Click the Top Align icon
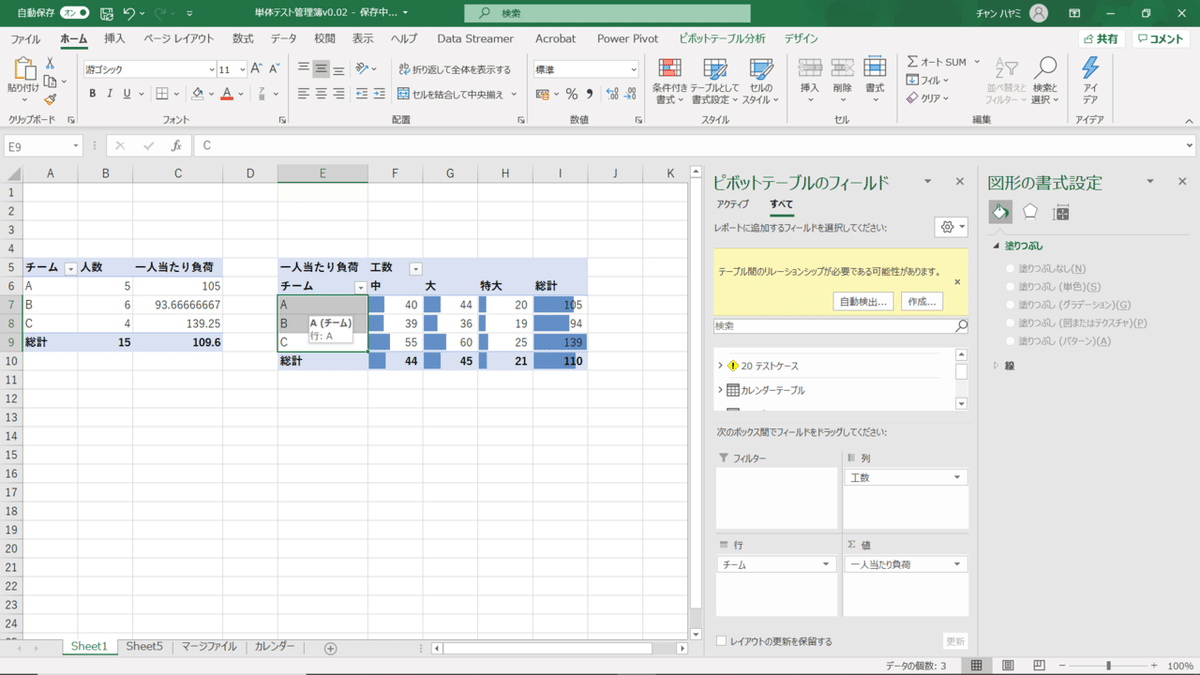The width and height of the screenshot is (1200, 675). pyautogui.click(x=303, y=69)
